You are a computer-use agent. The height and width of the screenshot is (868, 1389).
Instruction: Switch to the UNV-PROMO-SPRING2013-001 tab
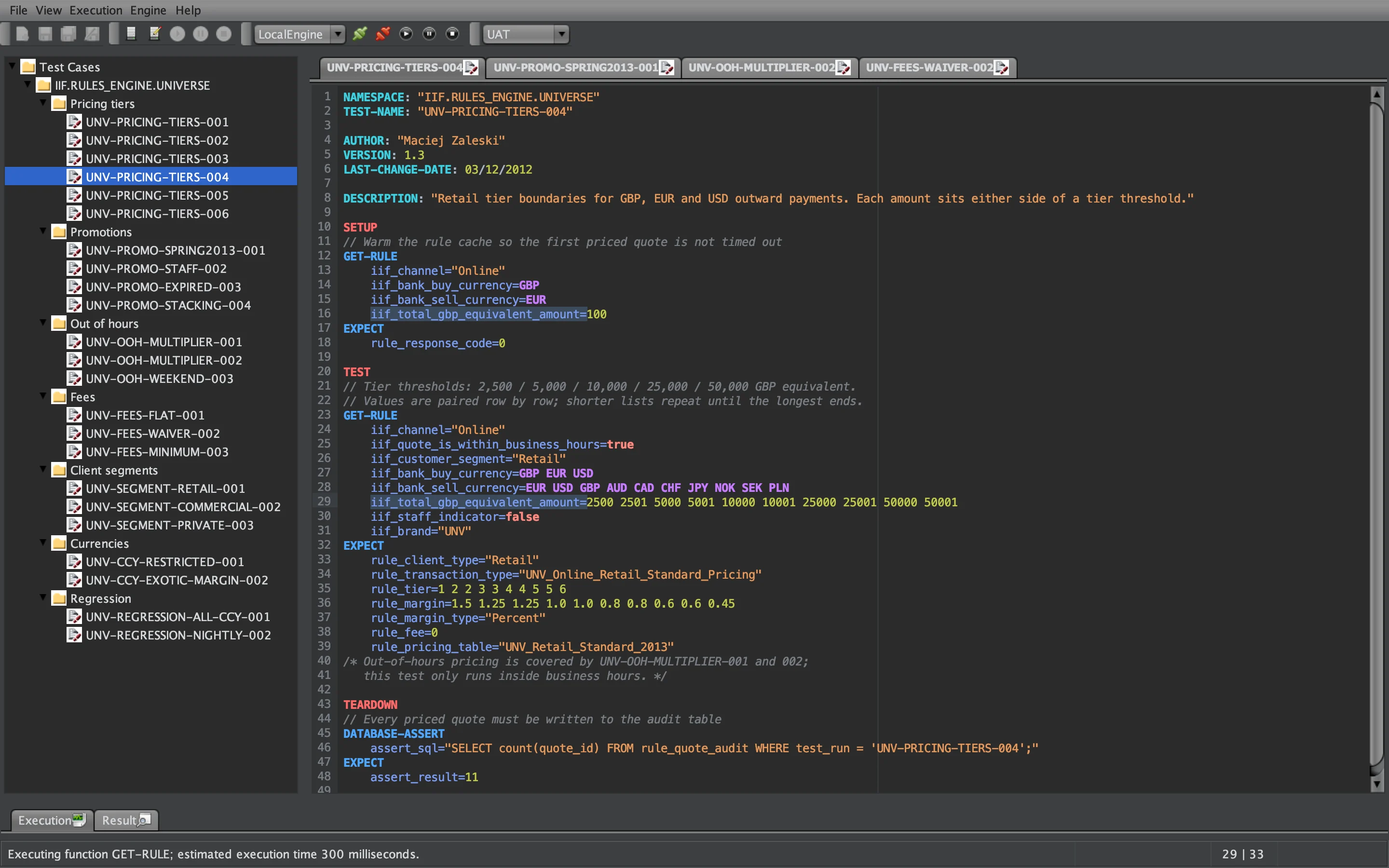click(x=583, y=68)
